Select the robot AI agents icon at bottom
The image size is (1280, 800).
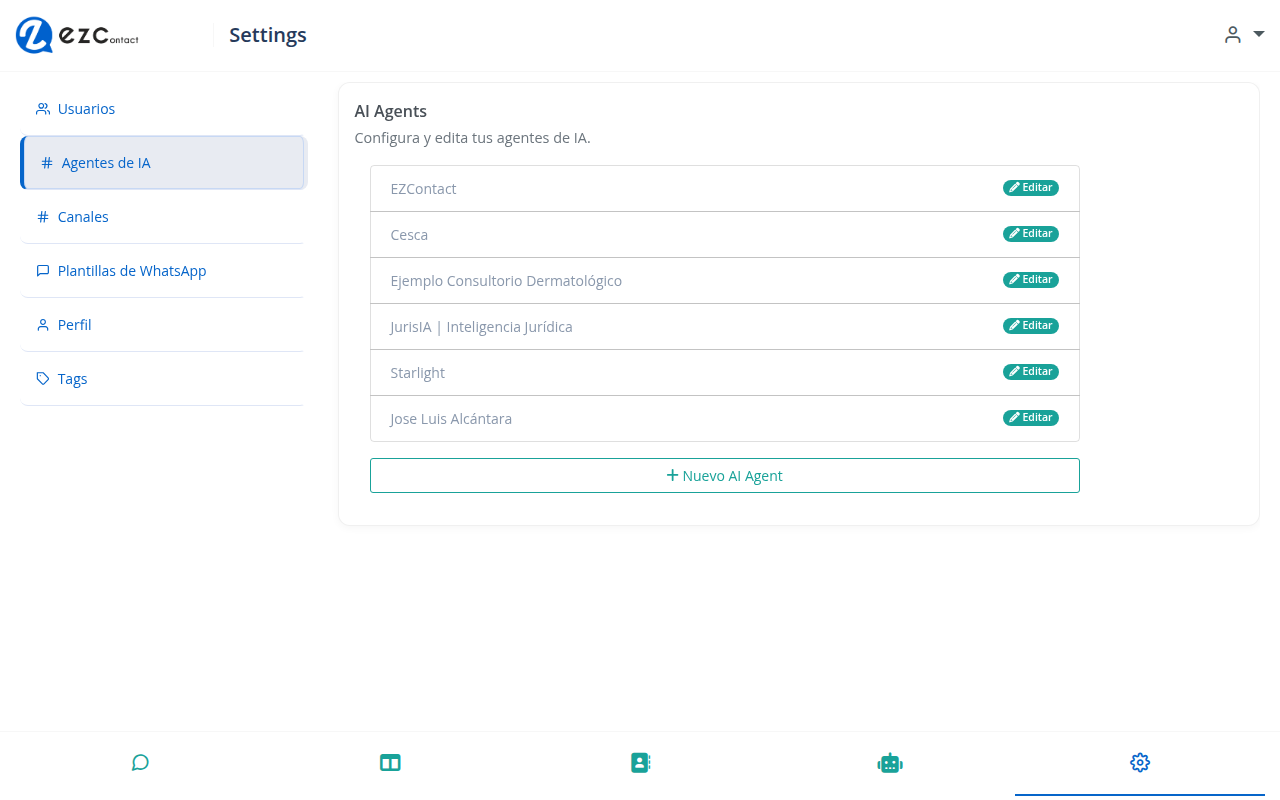tap(890, 762)
